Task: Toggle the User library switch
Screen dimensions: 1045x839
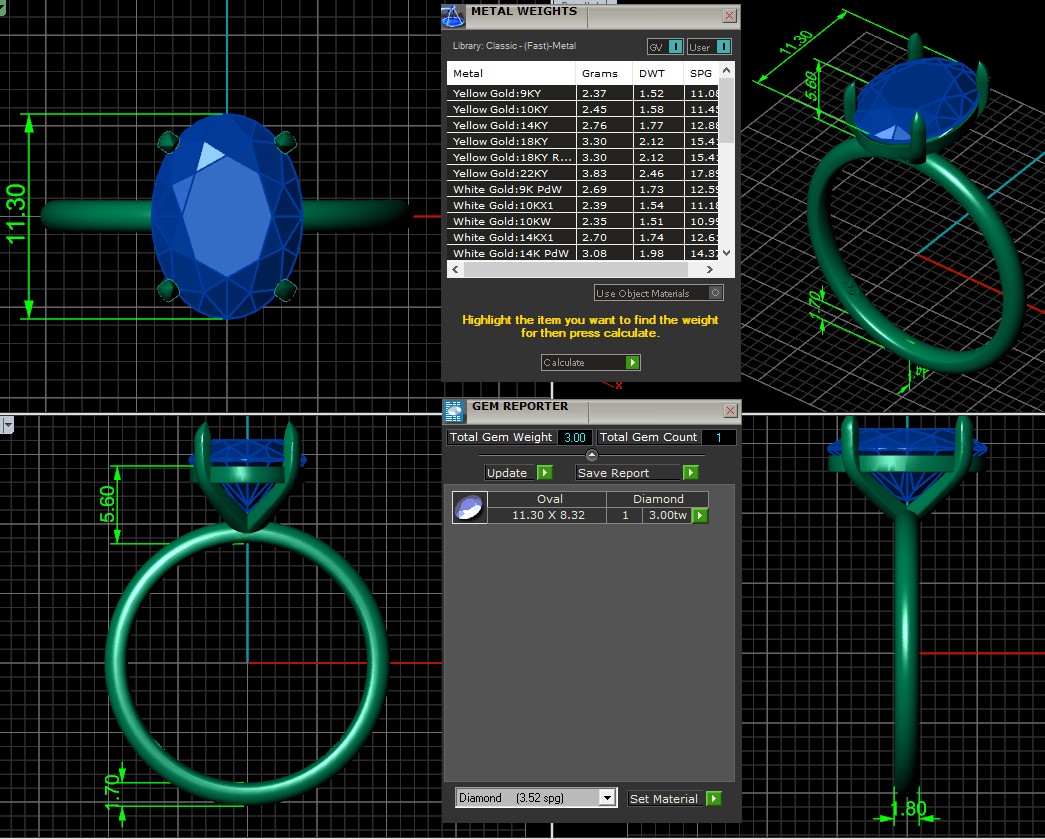Action: pos(709,47)
